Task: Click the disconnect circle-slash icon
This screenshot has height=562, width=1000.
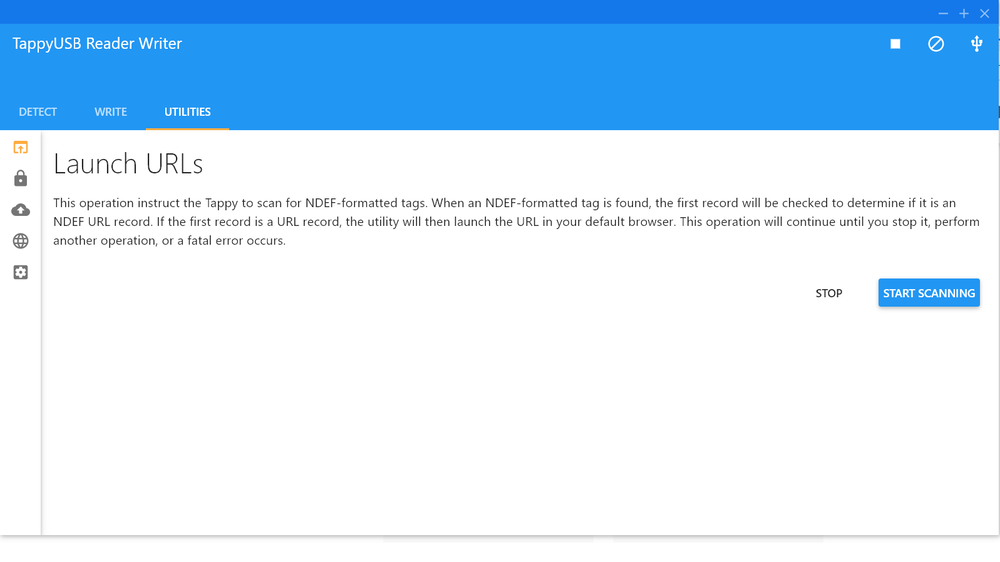Action: pyautogui.click(x=936, y=44)
